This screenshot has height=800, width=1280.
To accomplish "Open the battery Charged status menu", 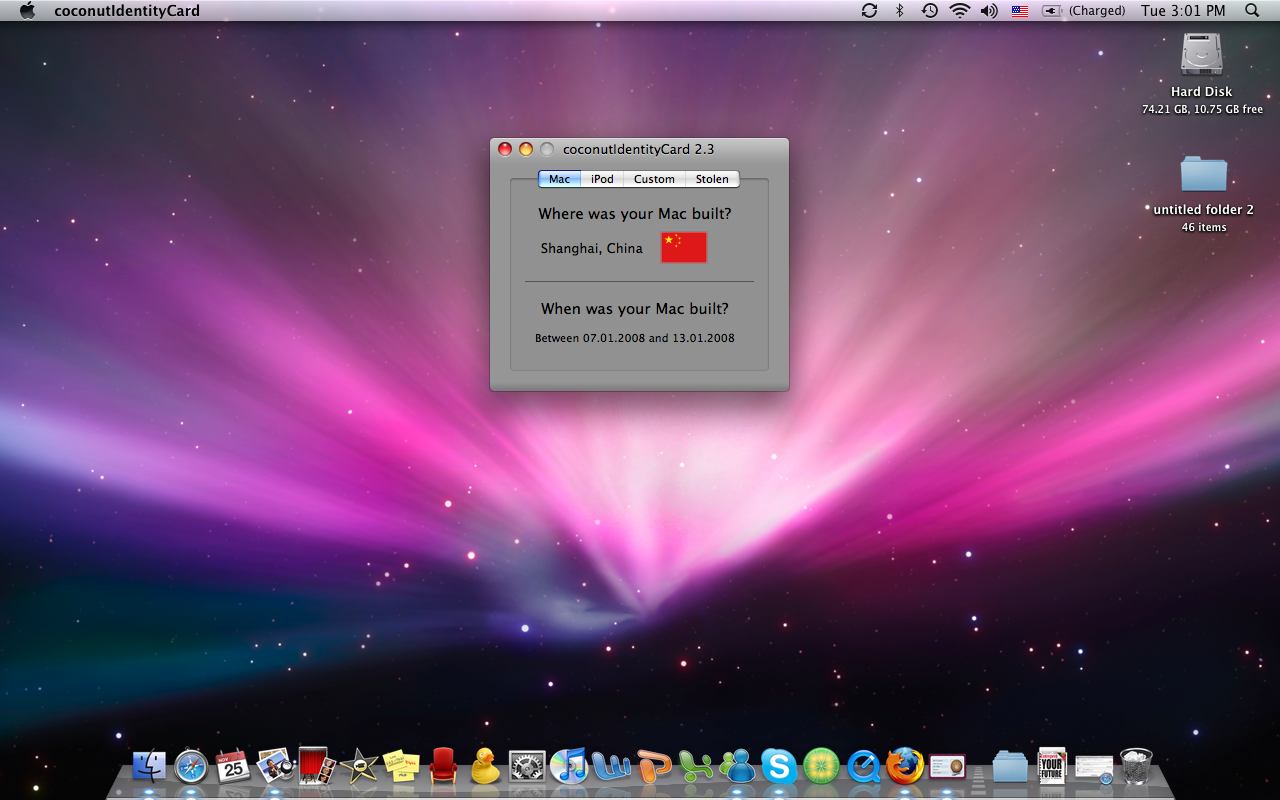I will pyautogui.click(x=1083, y=11).
